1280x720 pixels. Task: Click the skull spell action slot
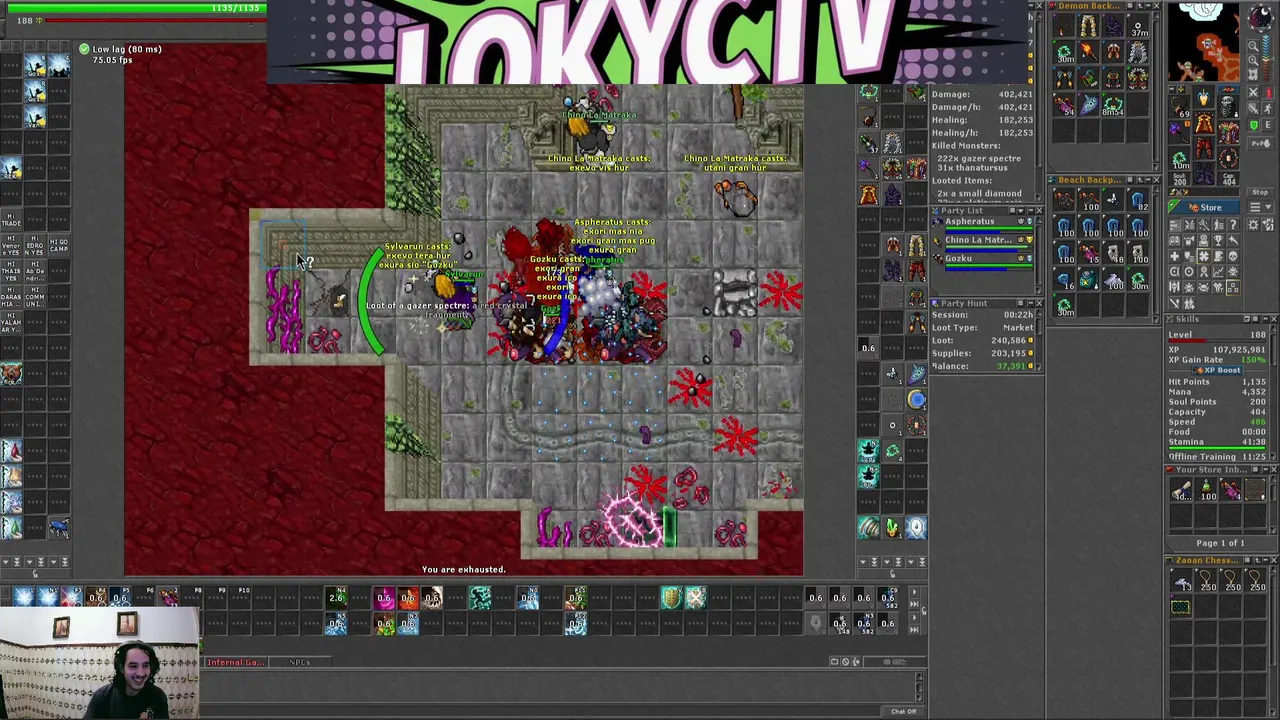click(x=432, y=597)
